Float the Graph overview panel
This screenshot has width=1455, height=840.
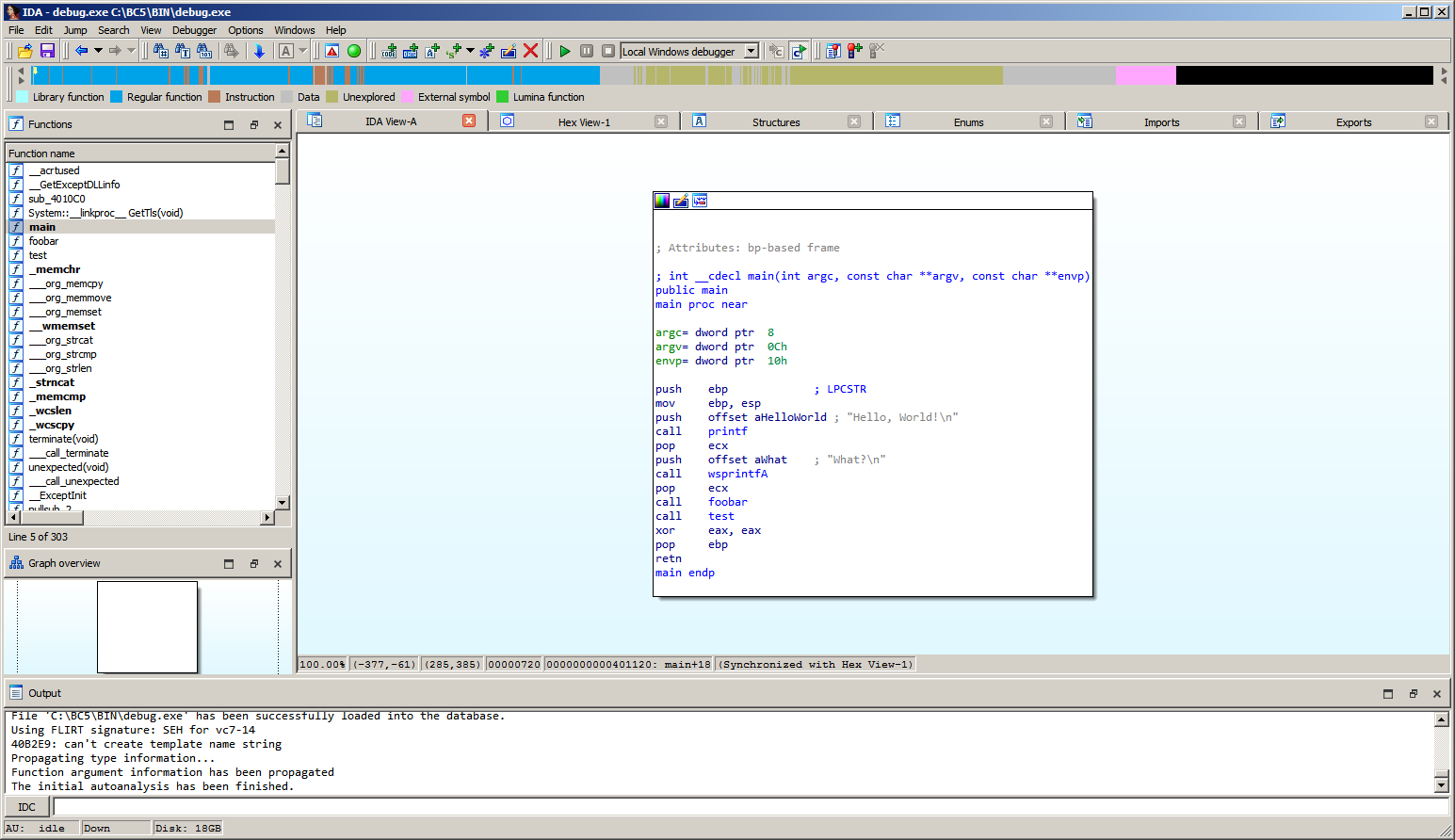click(253, 564)
